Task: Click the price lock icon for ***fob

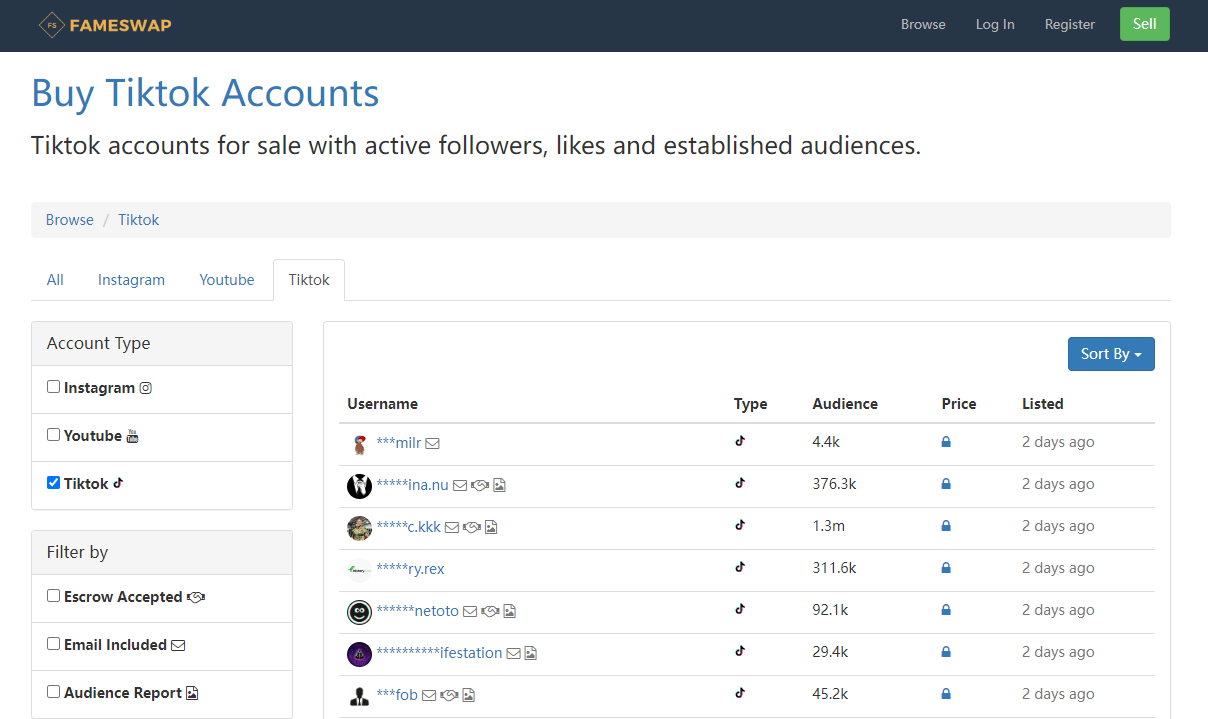Action: pos(946,694)
